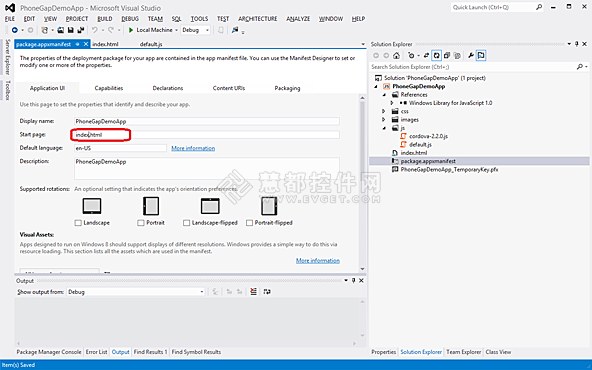Start debugging with the green play arrow
592x370 pixels.
pos(131,30)
